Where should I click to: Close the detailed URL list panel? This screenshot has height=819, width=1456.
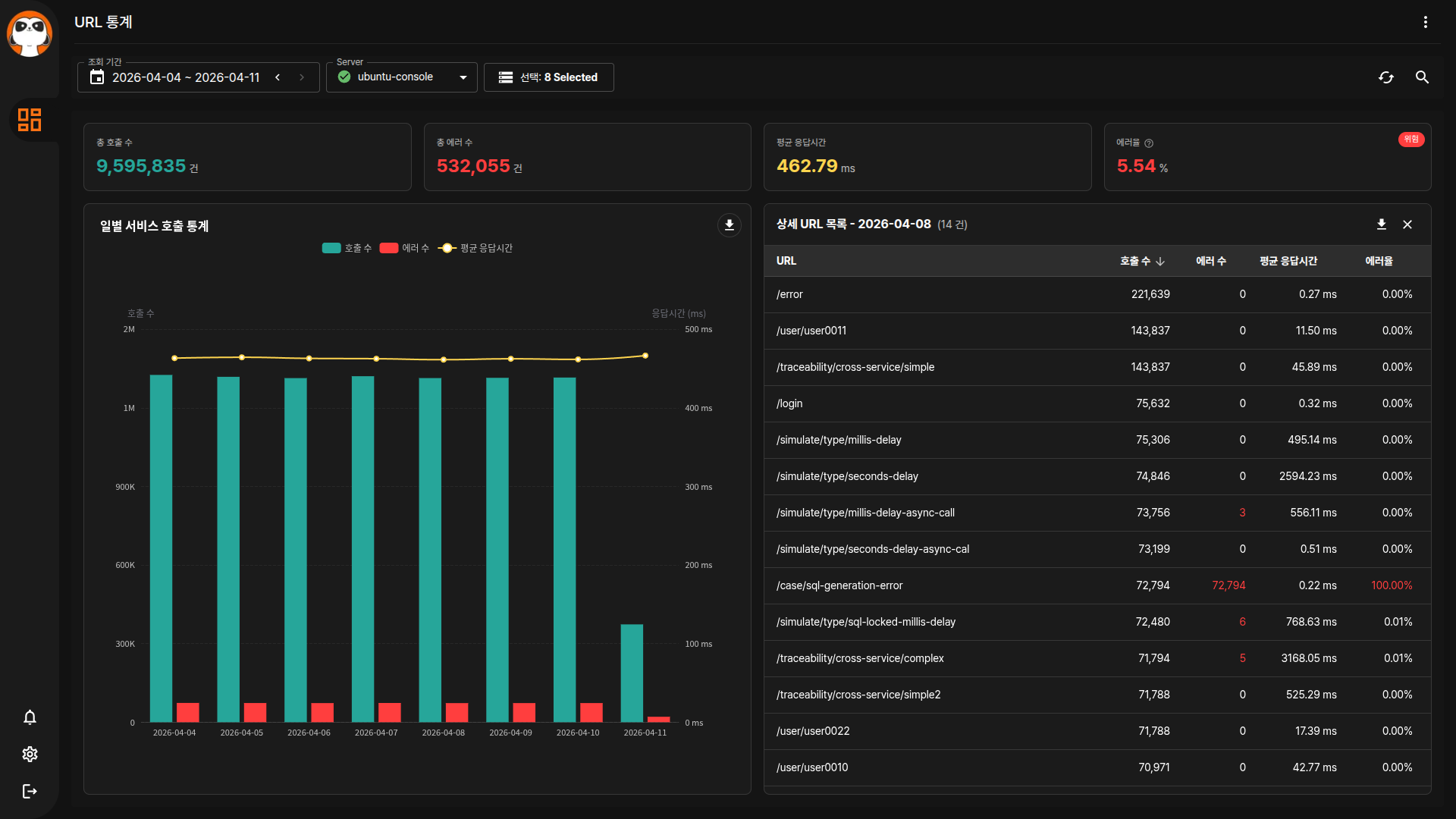click(x=1407, y=224)
